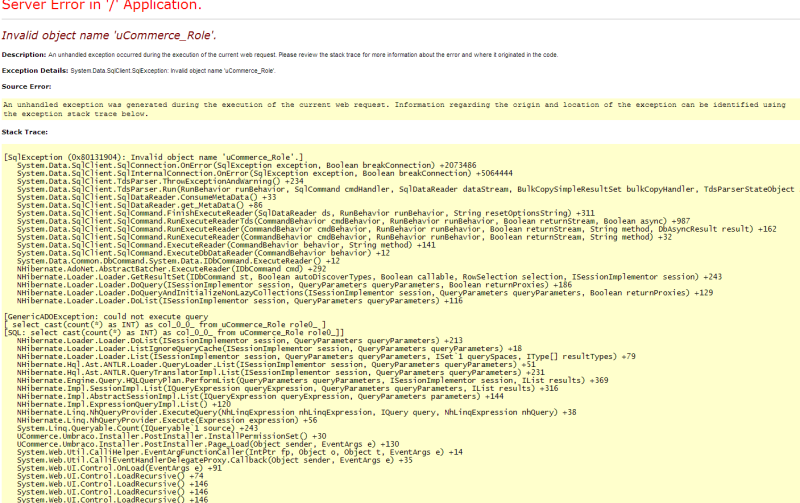Click the 'System.Linq.Queryable.Count' stack line
The image size is (800, 503).
coord(137,428)
